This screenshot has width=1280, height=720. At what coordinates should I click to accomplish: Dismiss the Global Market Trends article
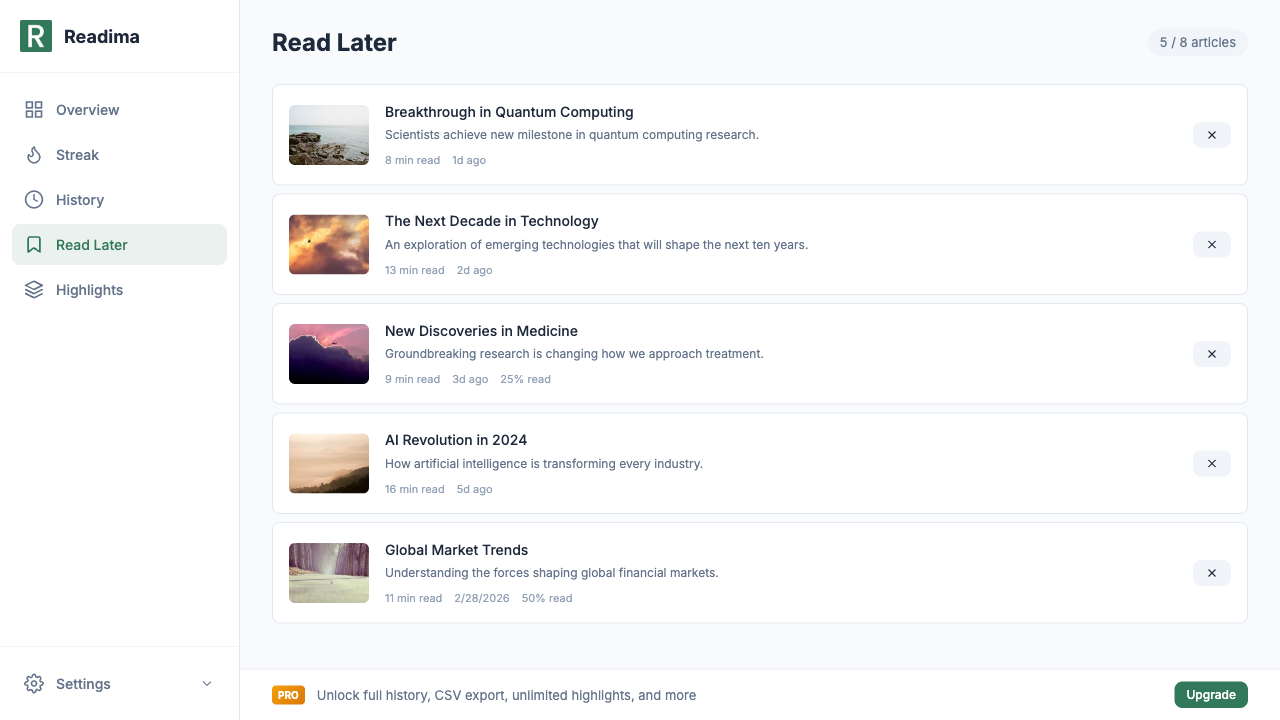[x=1211, y=572]
